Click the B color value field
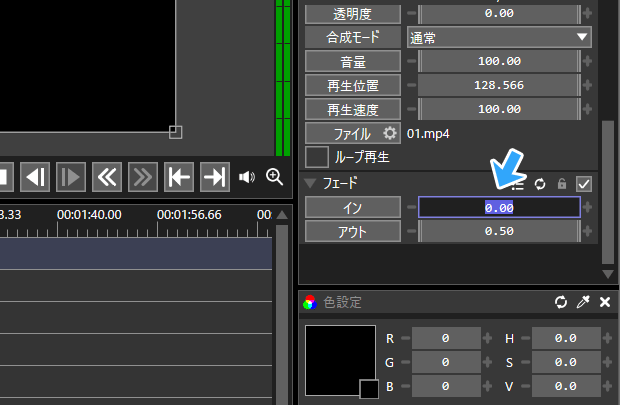 coord(446,386)
